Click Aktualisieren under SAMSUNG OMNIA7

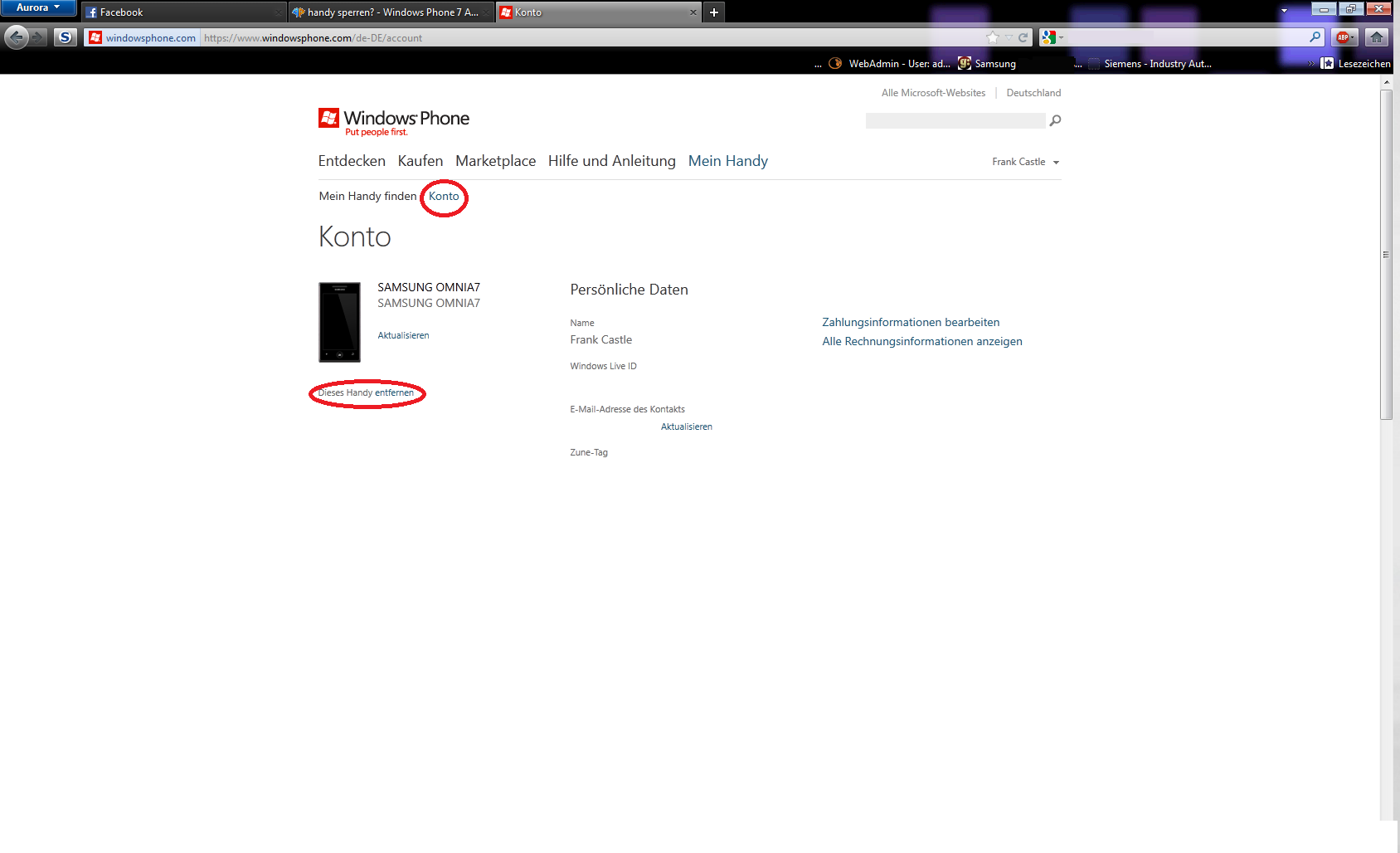pyautogui.click(x=403, y=335)
